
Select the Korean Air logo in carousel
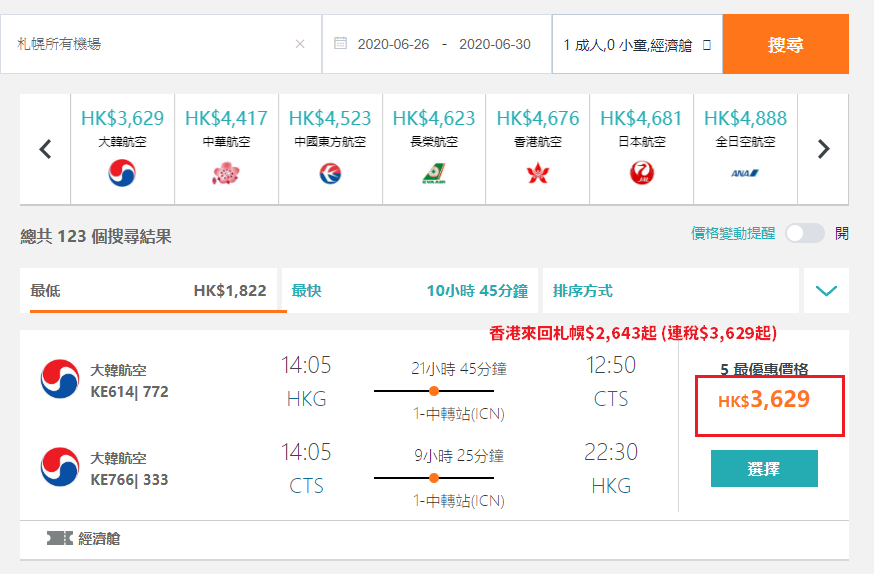122,173
